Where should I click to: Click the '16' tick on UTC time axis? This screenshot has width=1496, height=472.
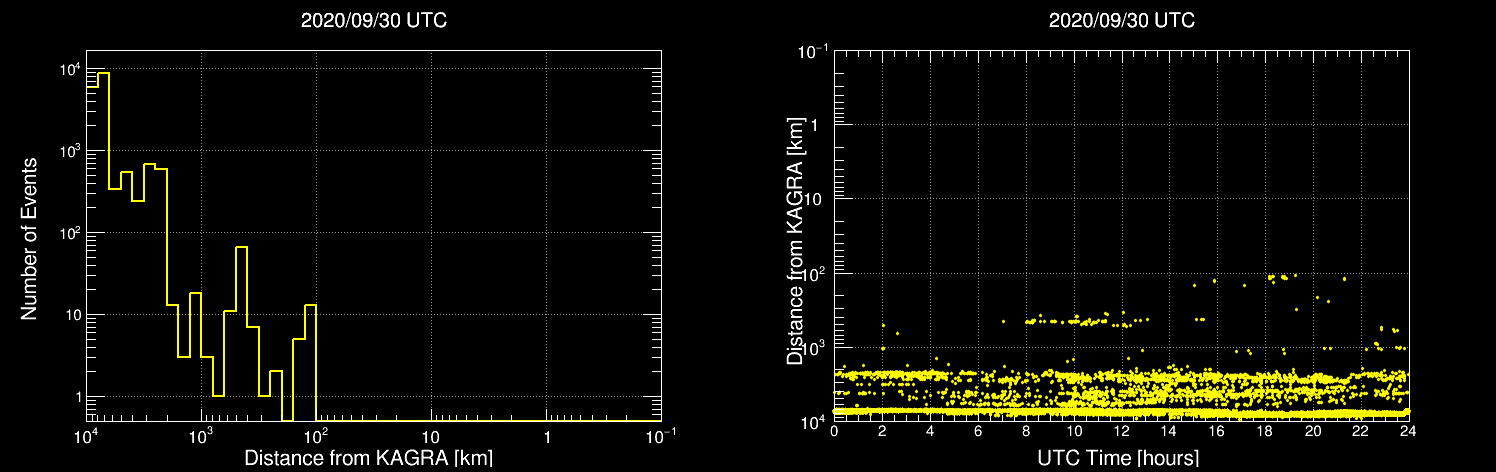point(1217,433)
